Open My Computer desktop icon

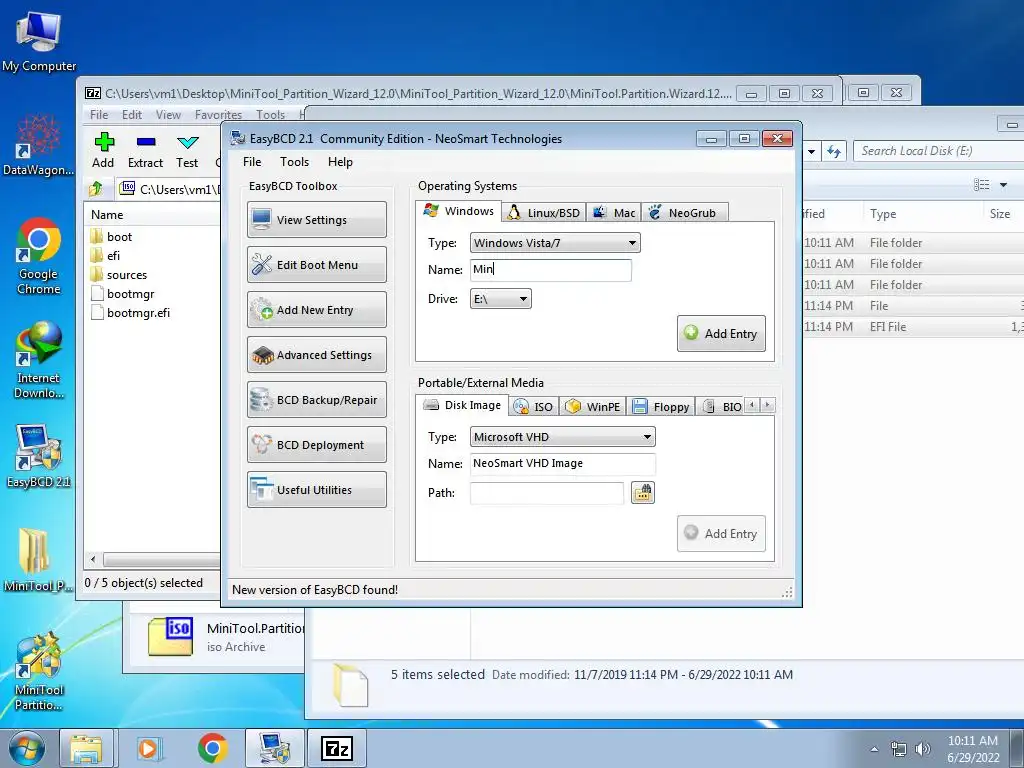[x=39, y=41]
